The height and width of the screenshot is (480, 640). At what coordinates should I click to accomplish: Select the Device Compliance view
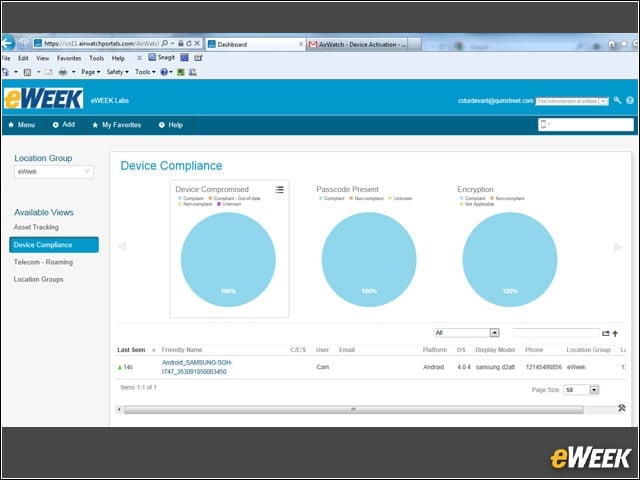pos(54,245)
